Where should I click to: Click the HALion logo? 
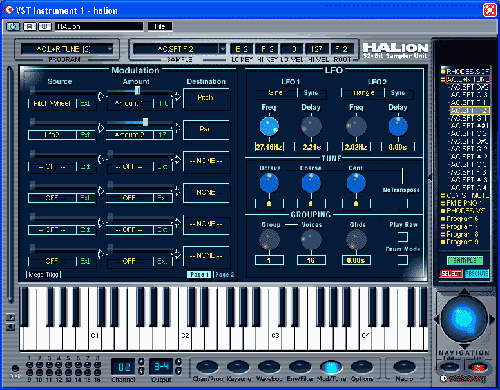coord(395,51)
